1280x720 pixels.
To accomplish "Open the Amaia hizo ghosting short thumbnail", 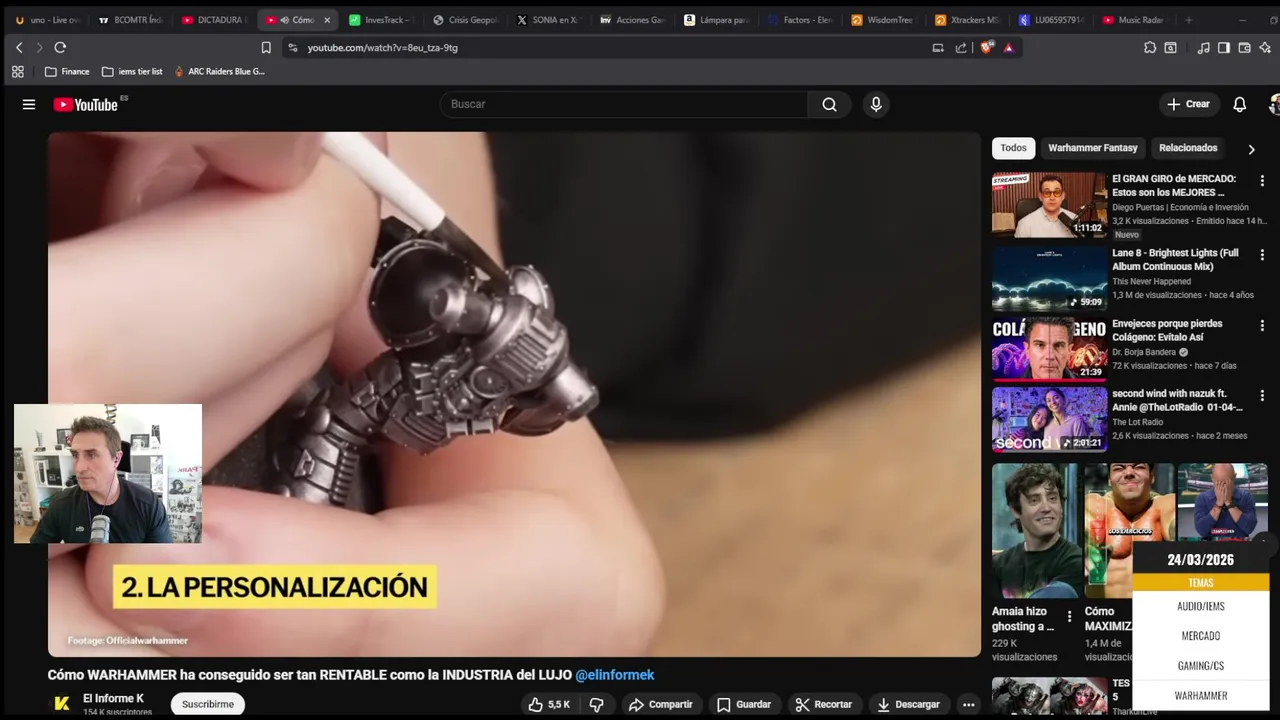I will pos(1034,530).
